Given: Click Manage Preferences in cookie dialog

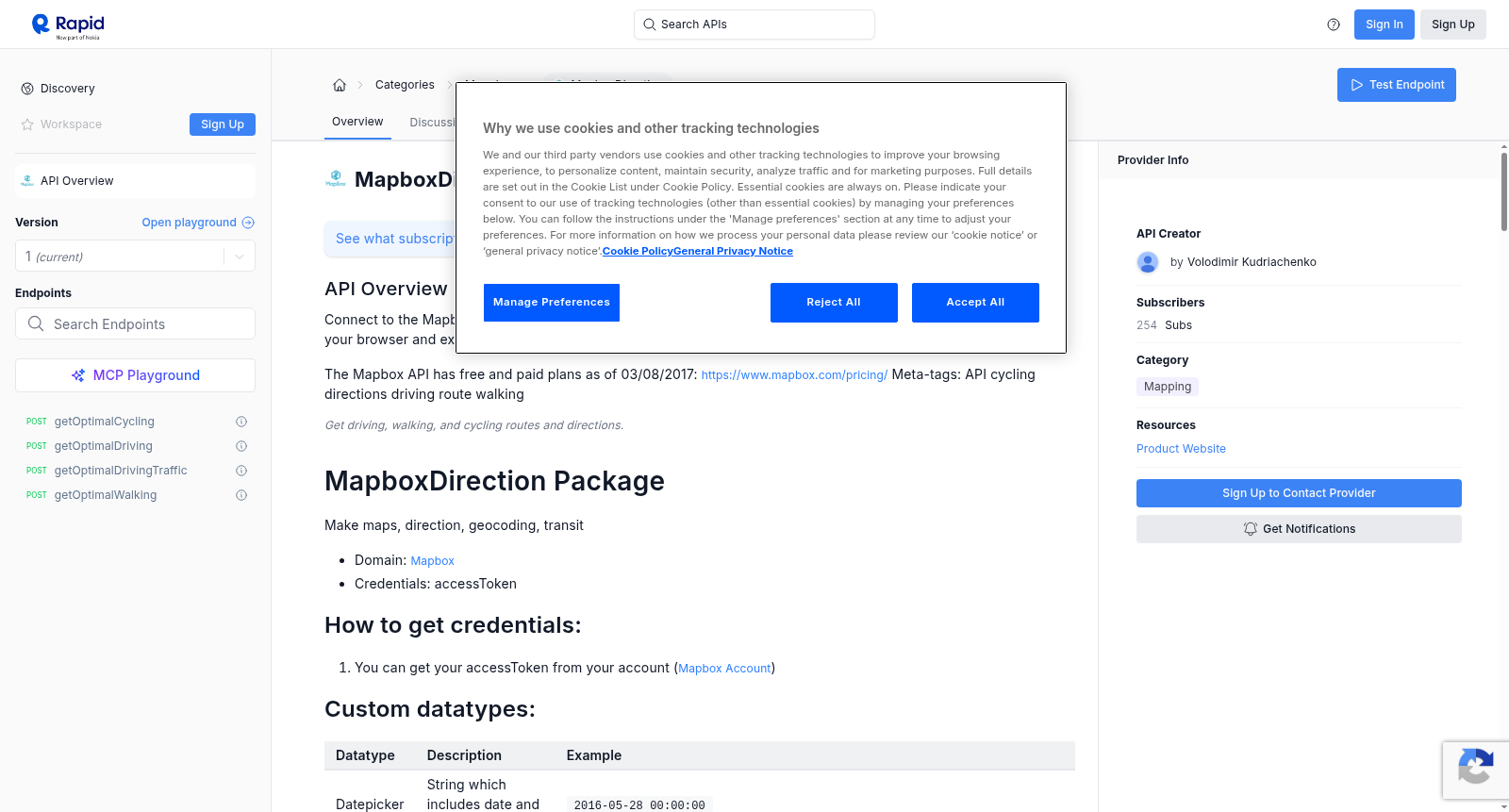Looking at the screenshot, I should coord(552,303).
